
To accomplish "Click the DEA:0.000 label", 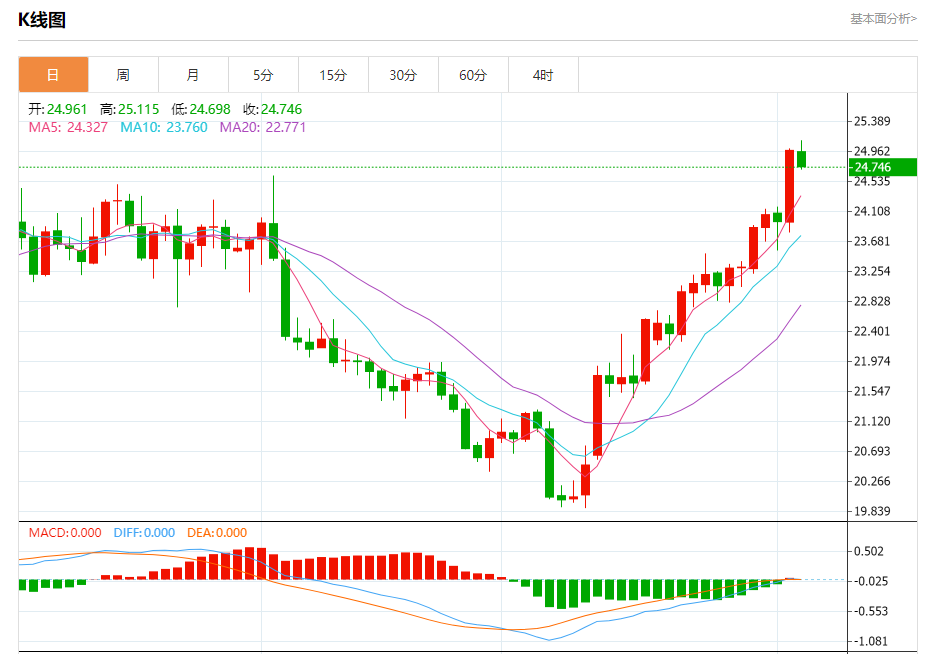I will pyautogui.click(x=217, y=532).
